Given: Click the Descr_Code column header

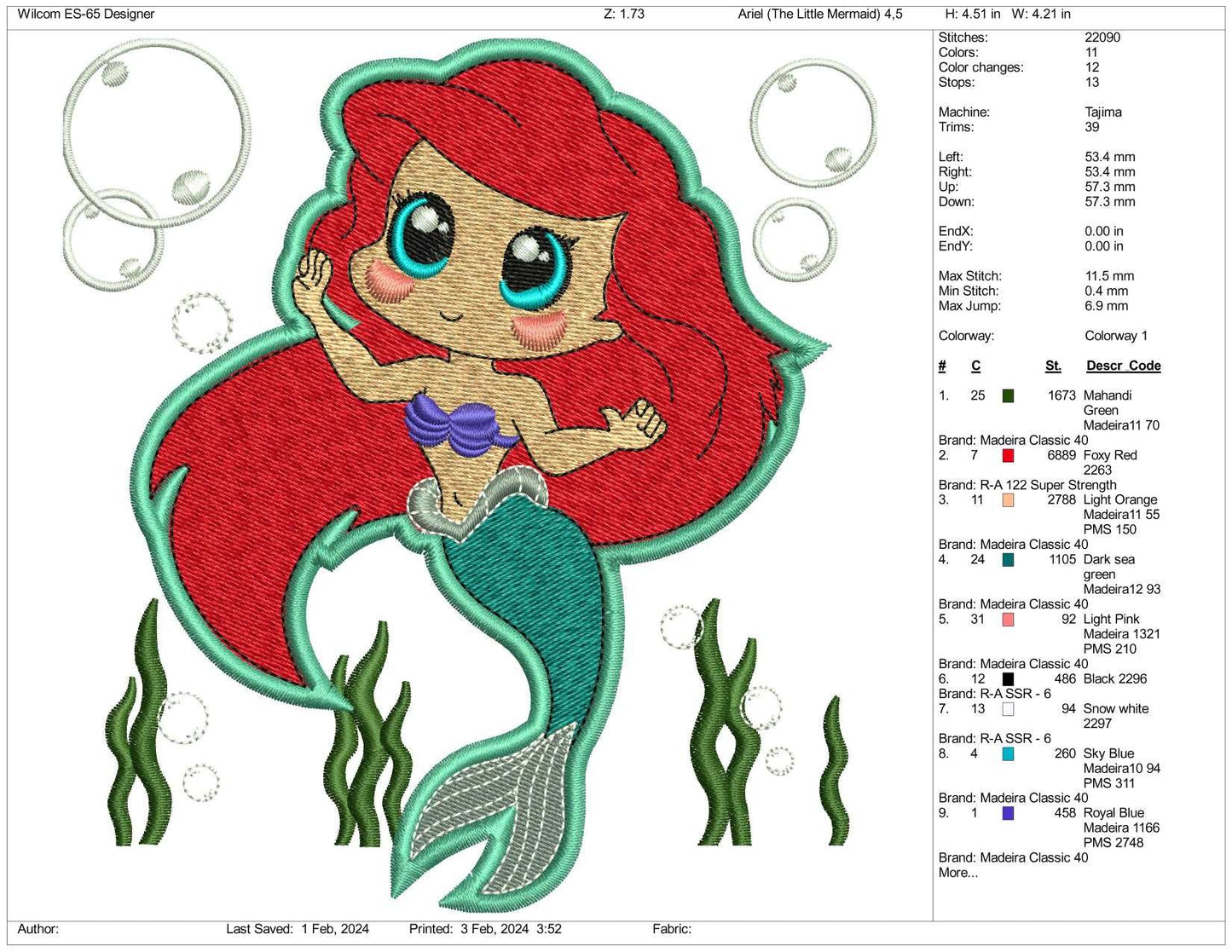Looking at the screenshot, I should tap(1124, 366).
